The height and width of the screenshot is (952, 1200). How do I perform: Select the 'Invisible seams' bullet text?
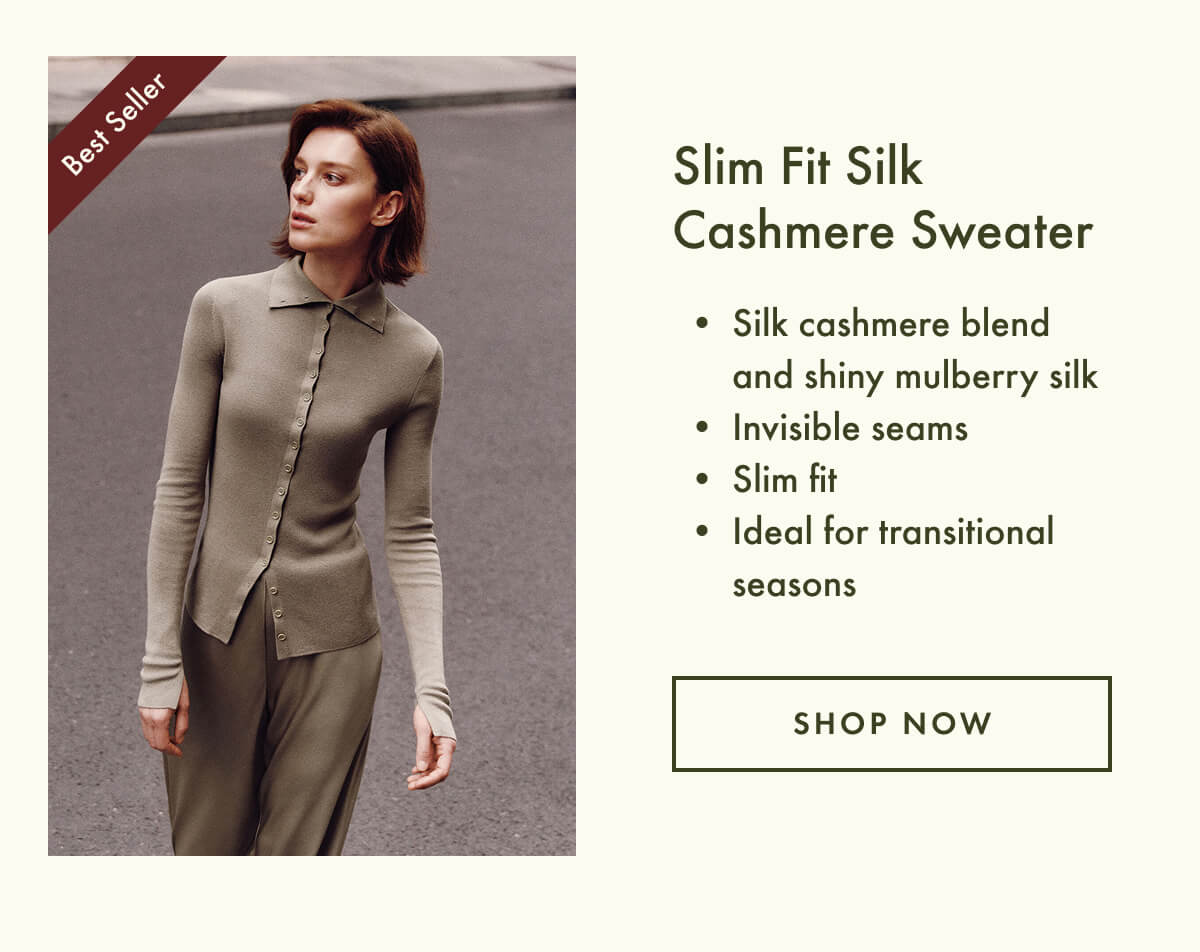pos(850,428)
